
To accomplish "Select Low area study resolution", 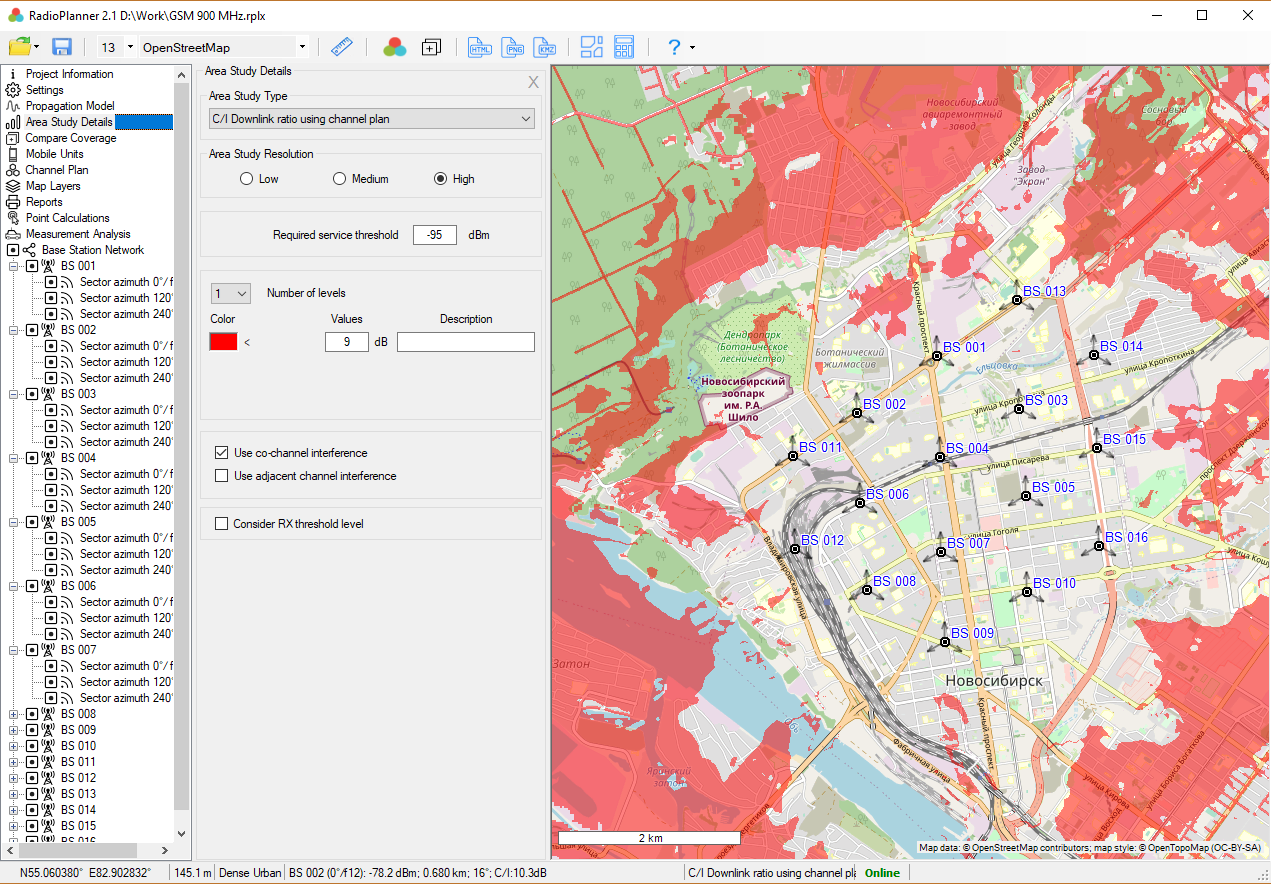I will tap(246, 179).
